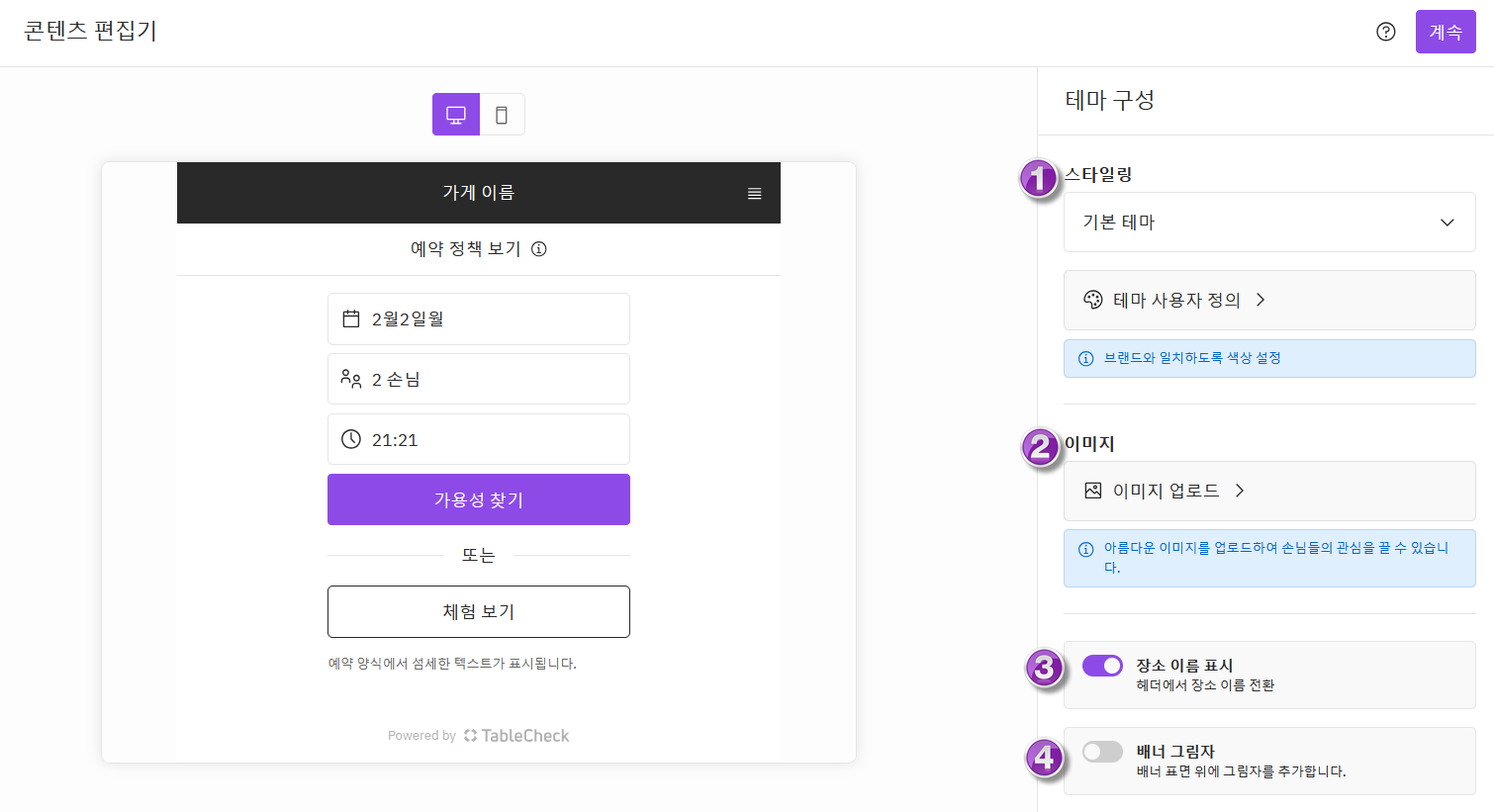This screenshot has width=1494, height=812.
Task: Click the 테마 구성 panel heading
Action: coord(1110,100)
